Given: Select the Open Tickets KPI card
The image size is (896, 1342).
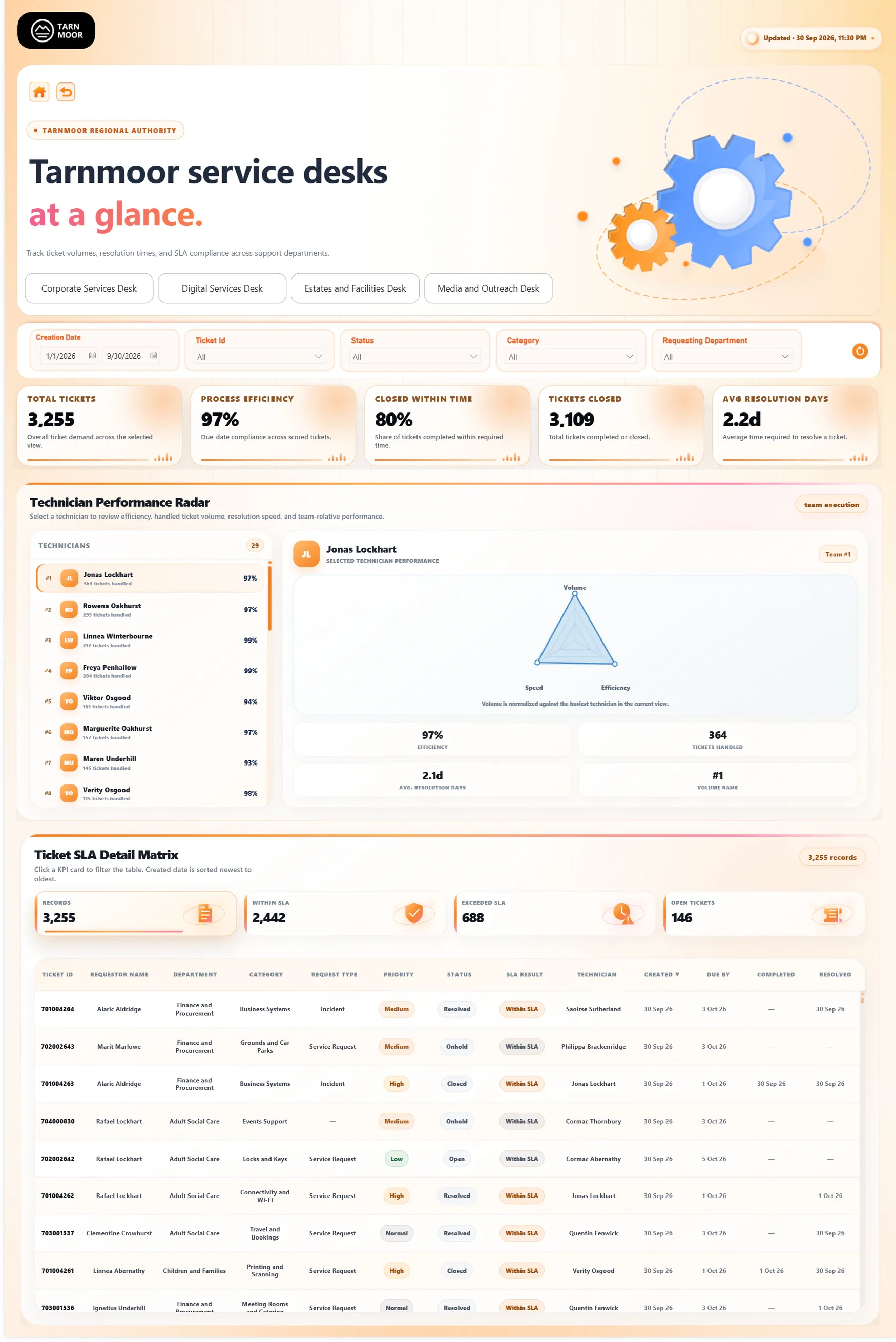Looking at the screenshot, I should [x=764, y=913].
